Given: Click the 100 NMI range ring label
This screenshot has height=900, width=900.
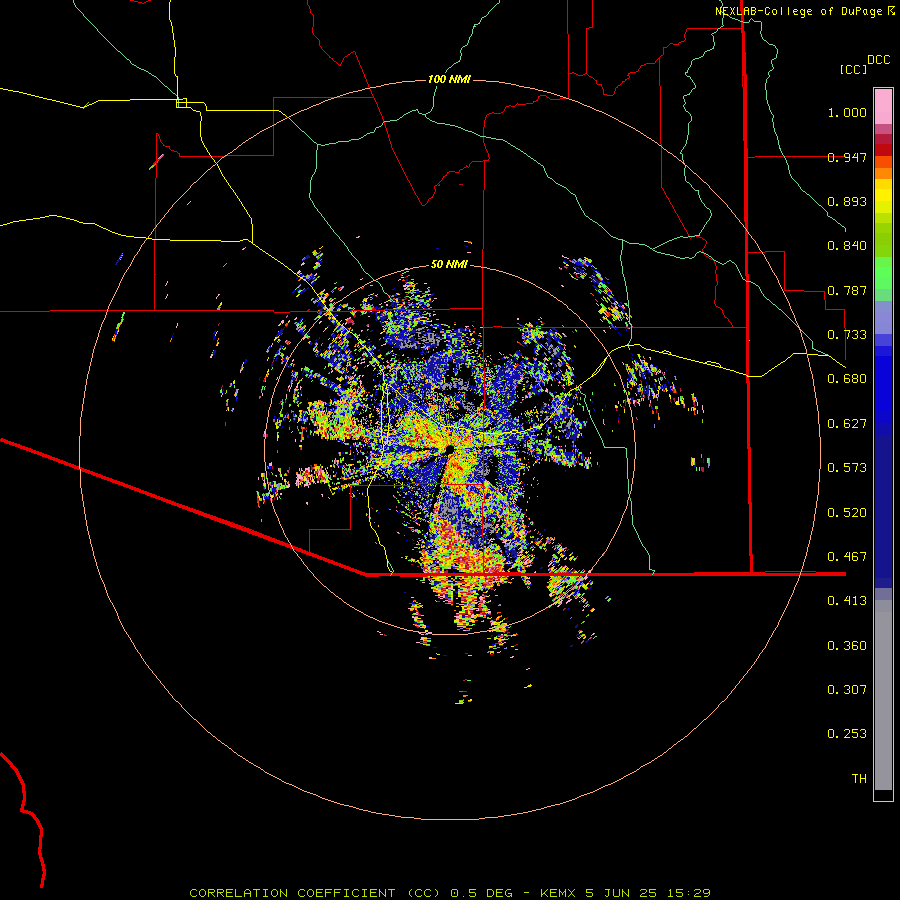Looking at the screenshot, I should pos(449,79).
